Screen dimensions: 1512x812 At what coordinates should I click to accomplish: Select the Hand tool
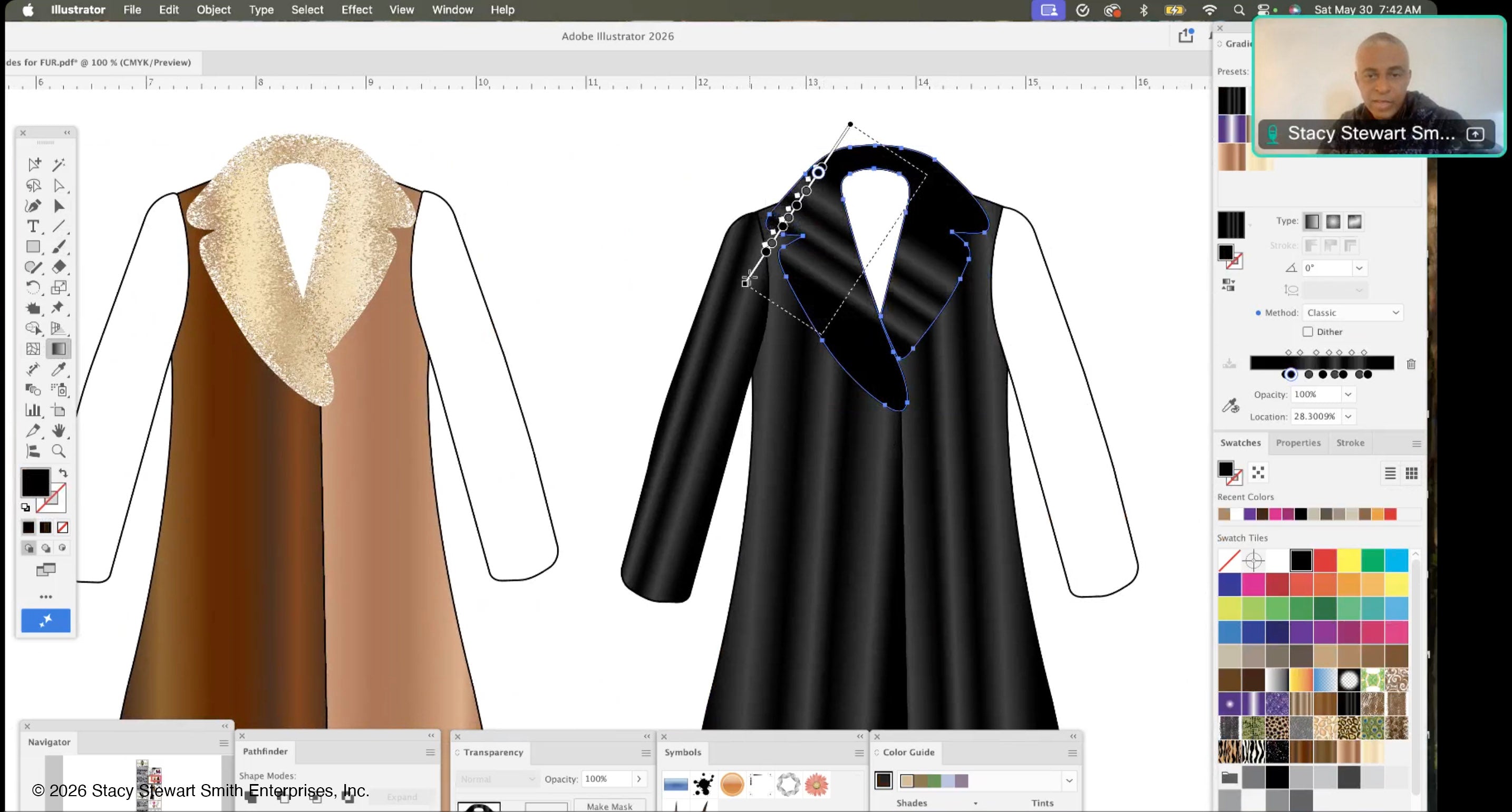[x=59, y=431]
